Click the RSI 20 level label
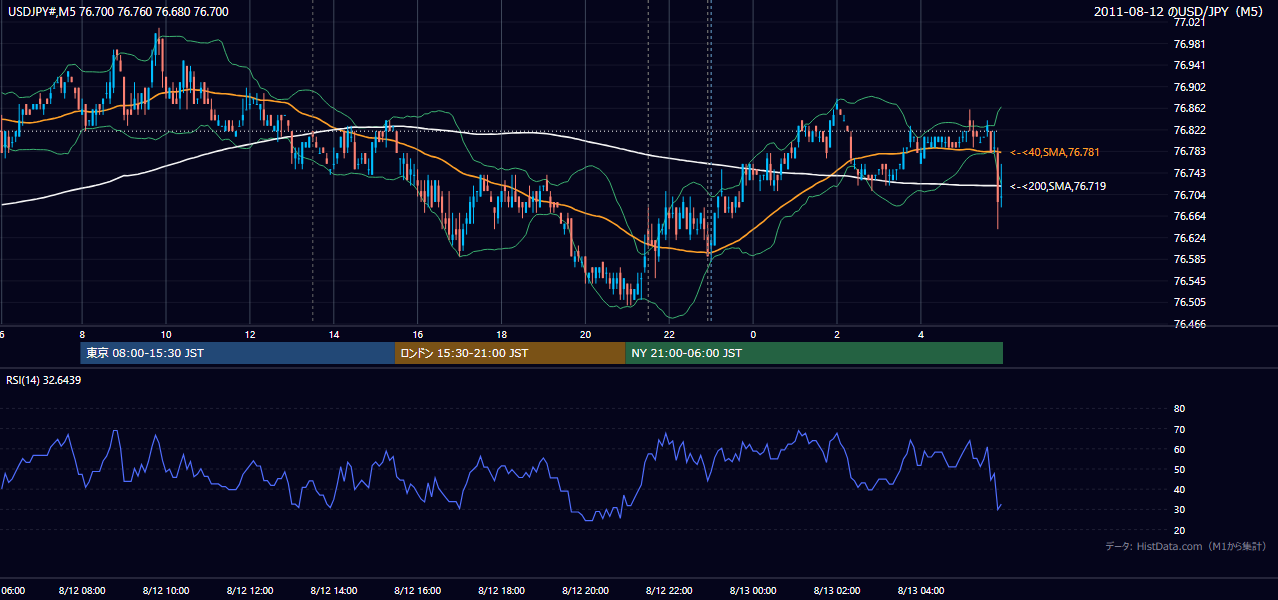This screenshot has height=600, width=1278. 1179,530
